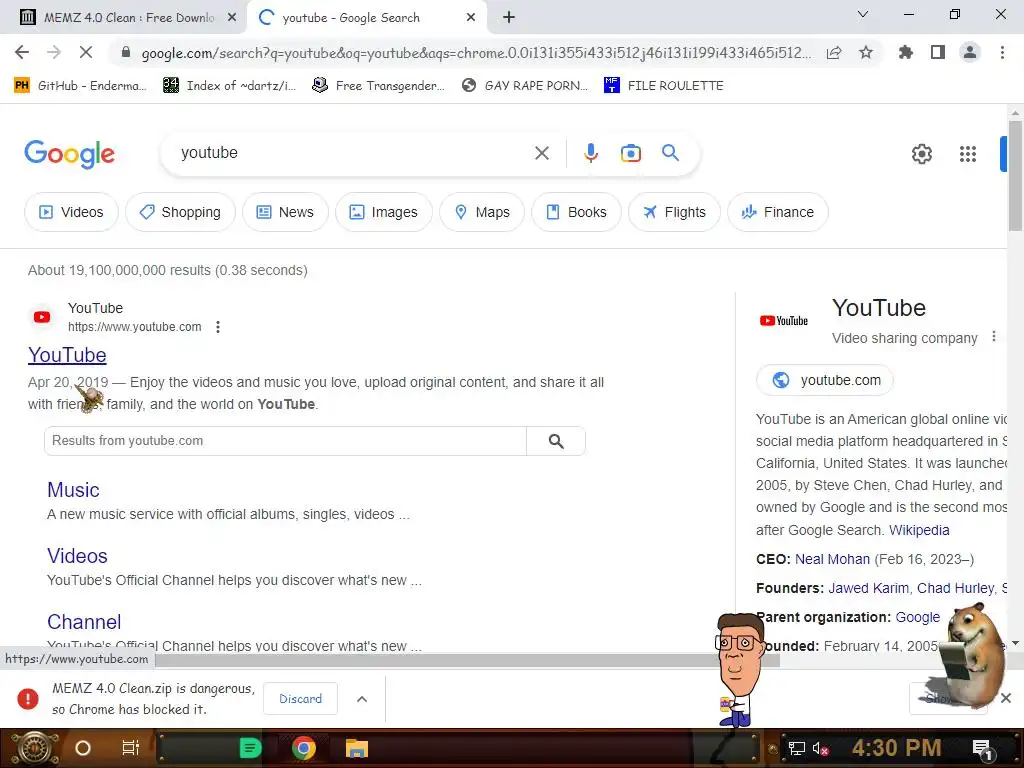Open the Index of ~dartz bookmark
The height and width of the screenshot is (768, 1024).
(229, 86)
